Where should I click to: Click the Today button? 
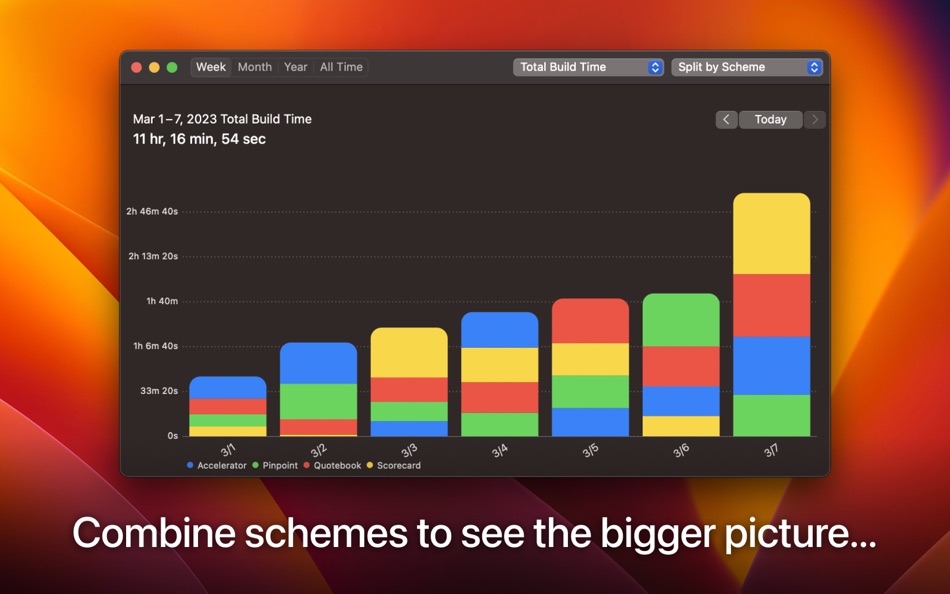[771, 119]
